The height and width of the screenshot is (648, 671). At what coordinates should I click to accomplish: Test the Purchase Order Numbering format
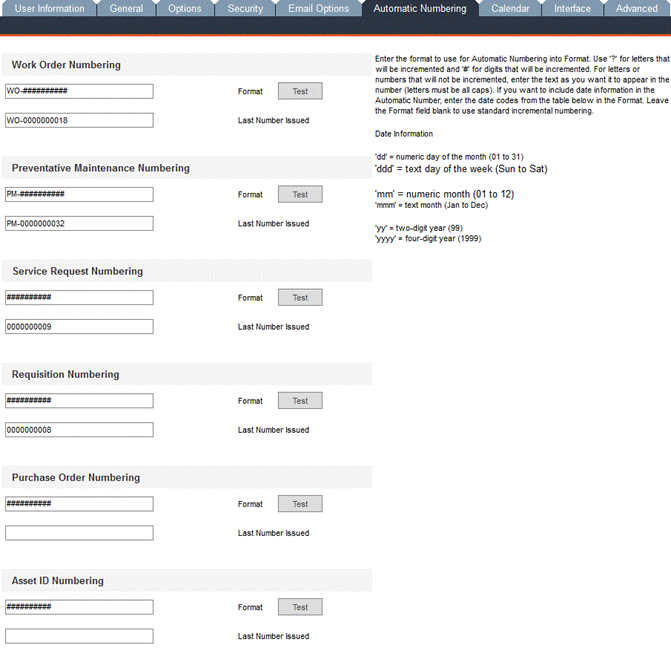click(300, 504)
